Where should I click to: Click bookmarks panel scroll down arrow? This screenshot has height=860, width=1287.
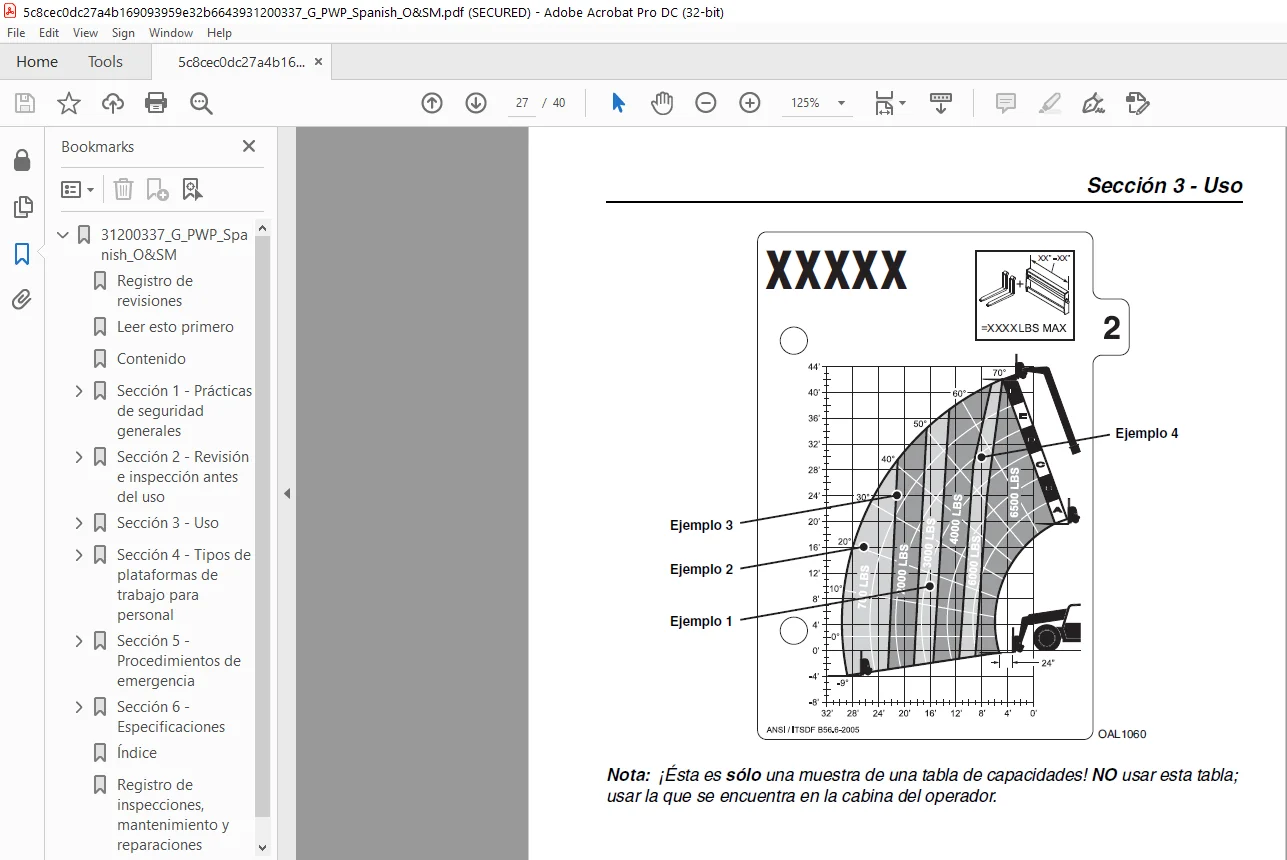click(263, 847)
